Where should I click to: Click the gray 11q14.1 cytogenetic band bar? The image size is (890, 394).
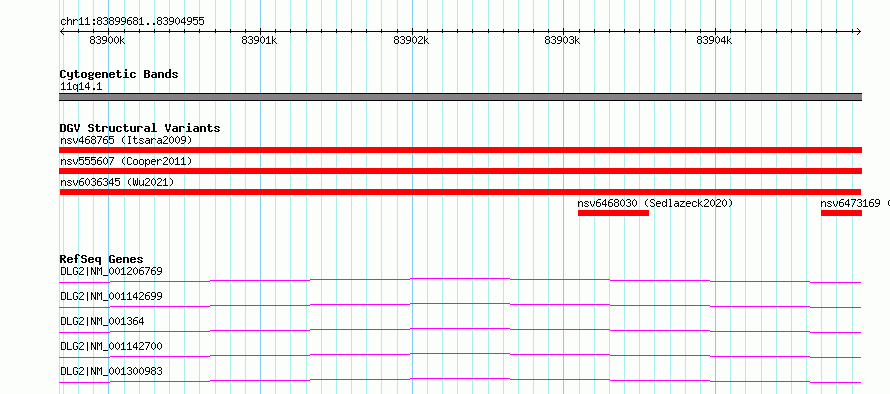(460, 97)
